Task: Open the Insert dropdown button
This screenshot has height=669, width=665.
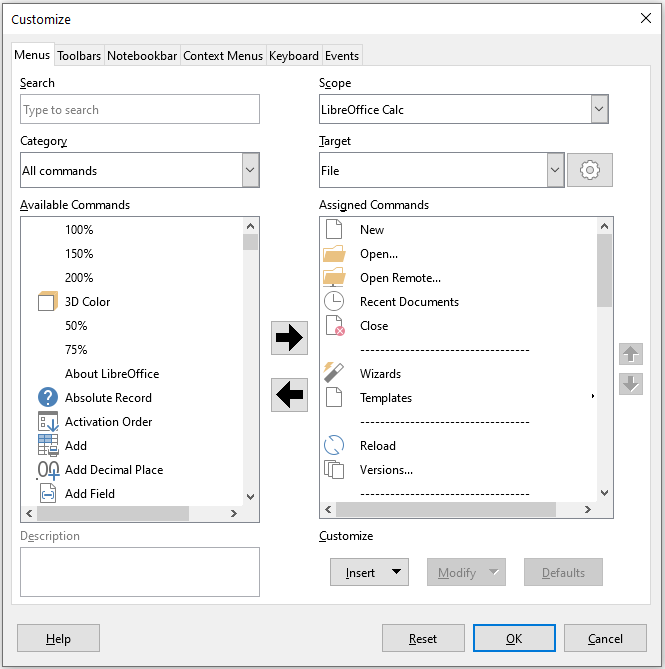Action: [x=369, y=572]
